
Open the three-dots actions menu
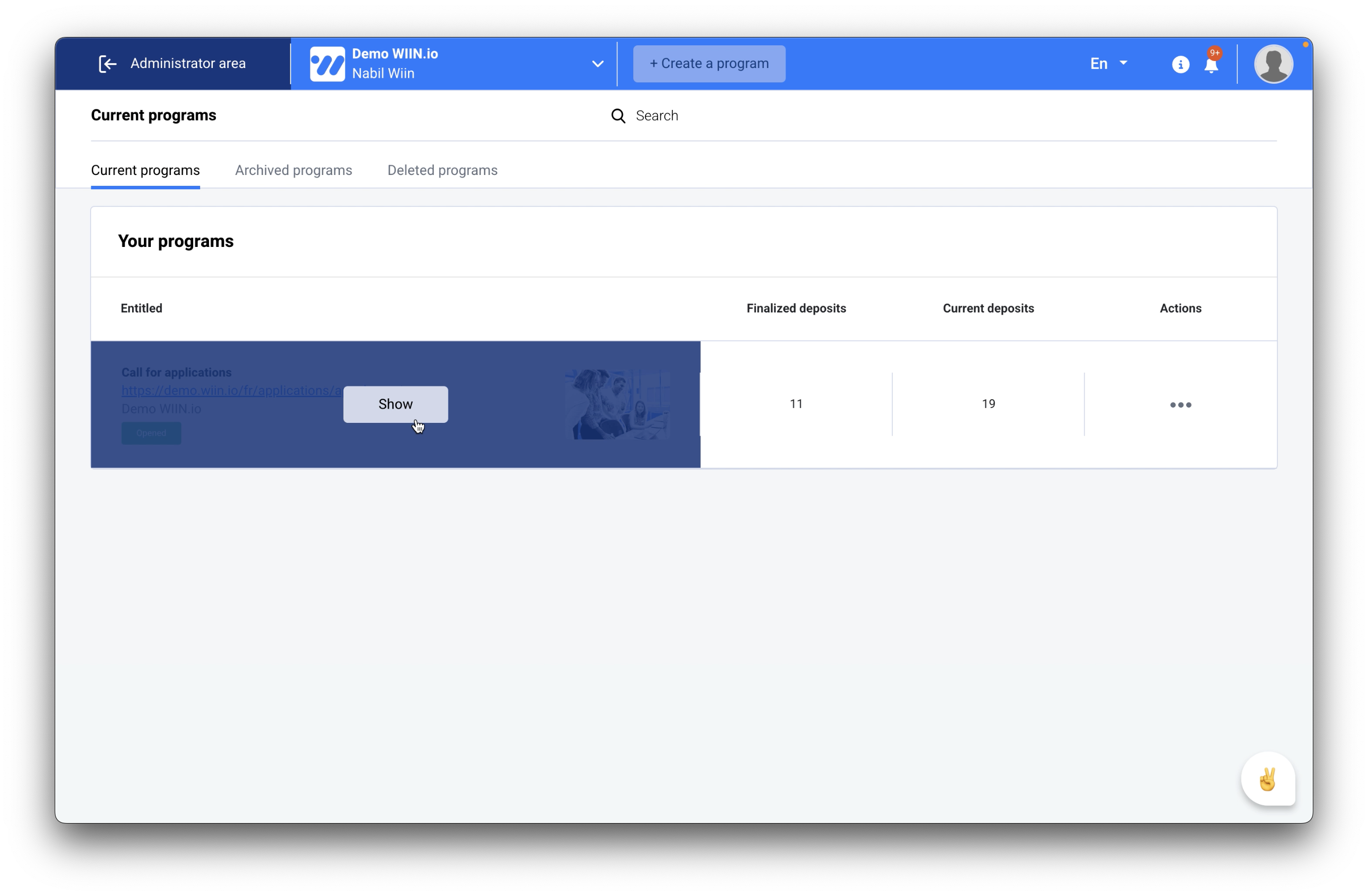point(1181,405)
